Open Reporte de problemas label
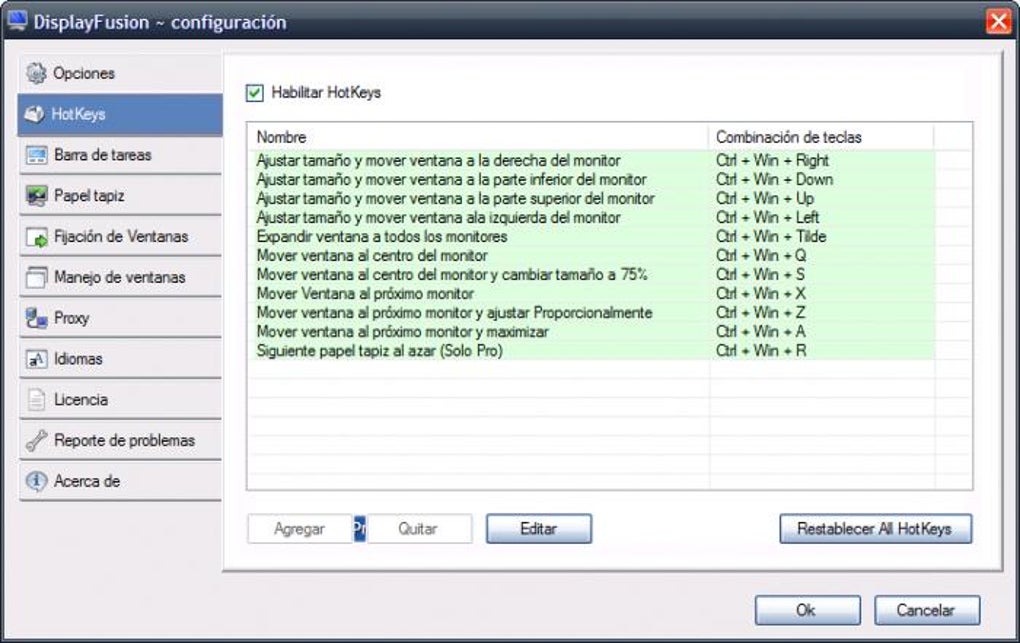1020x643 pixels. coord(124,441)
